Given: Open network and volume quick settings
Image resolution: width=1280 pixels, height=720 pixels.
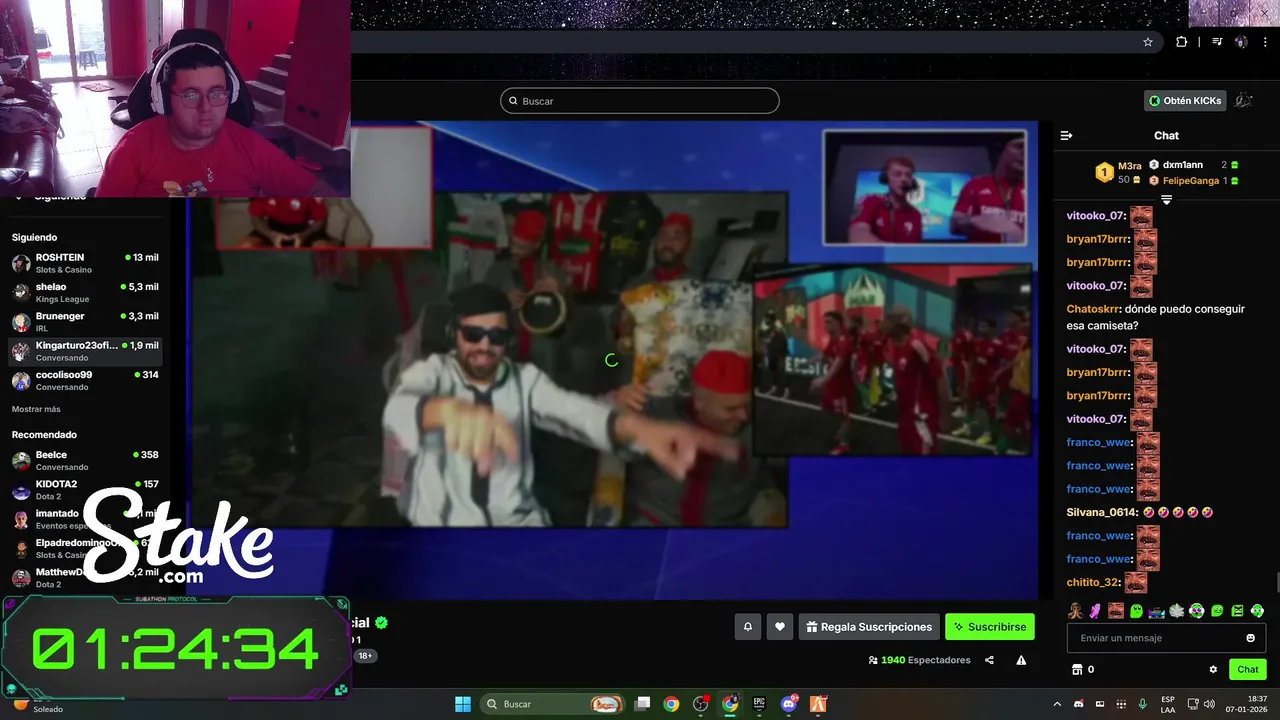Looking at the screenshot, I should point(1200,704).
